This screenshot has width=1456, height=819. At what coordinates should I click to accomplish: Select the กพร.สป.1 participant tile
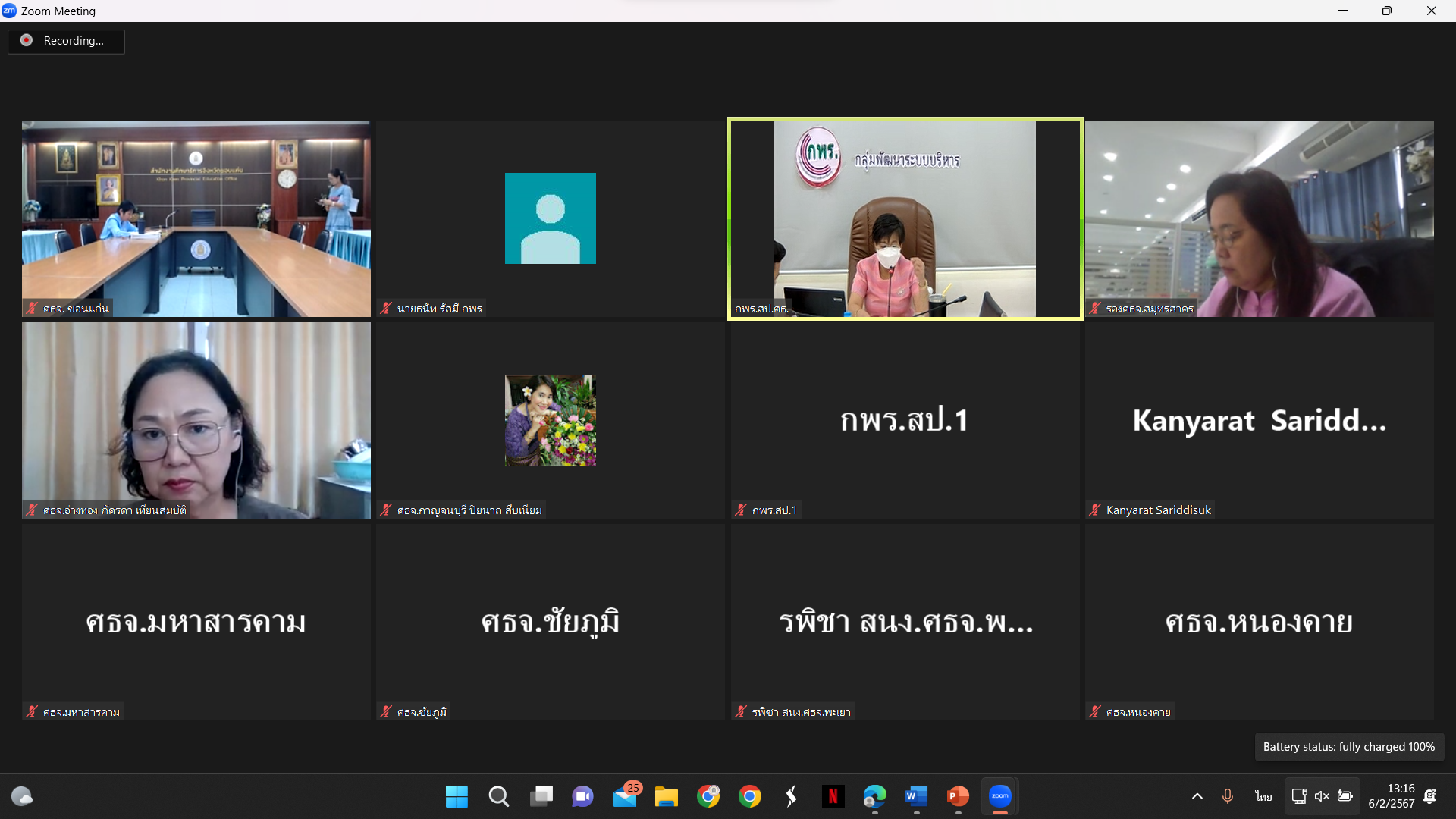point(905,420)
